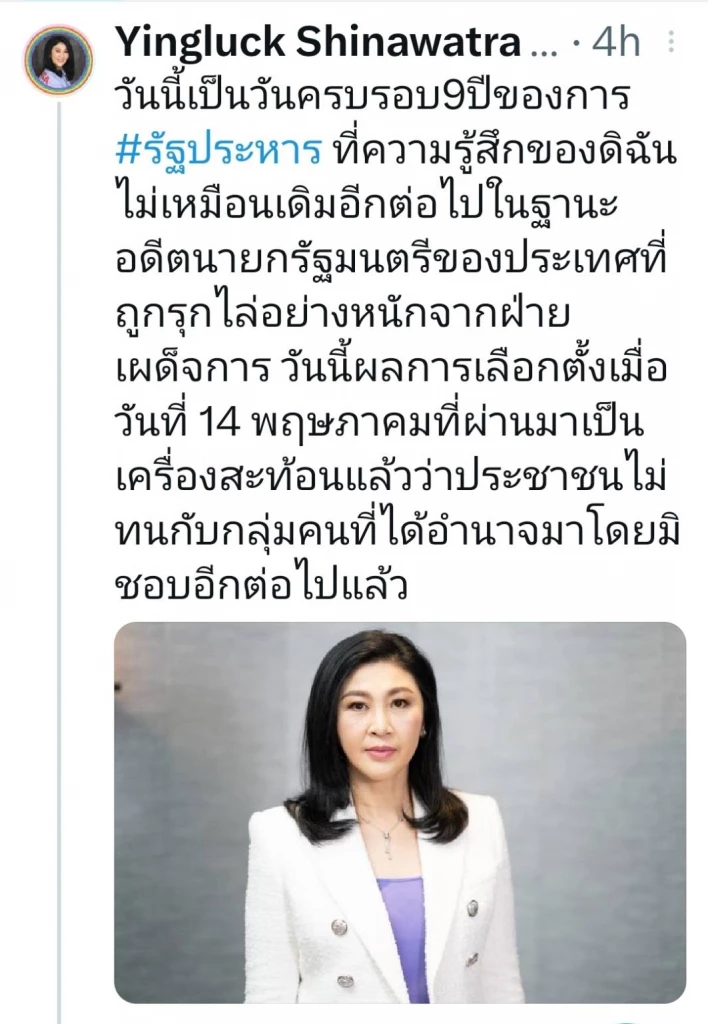Viewport: 708px width, 1024px height.
Task: Open the three-dot more options menu
Action: [671, 42]
